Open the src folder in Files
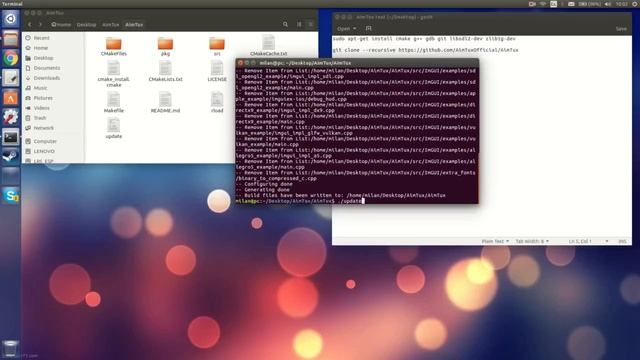Screen dimensions: 640x360 pyautogui.click(x=217, y=46)
